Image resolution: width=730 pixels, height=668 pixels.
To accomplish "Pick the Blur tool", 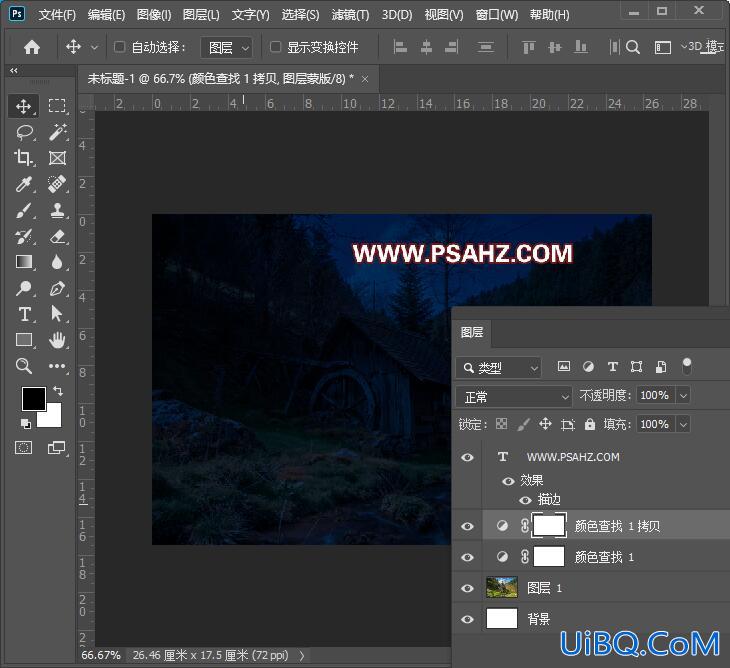I will click(x=57, y=262).
